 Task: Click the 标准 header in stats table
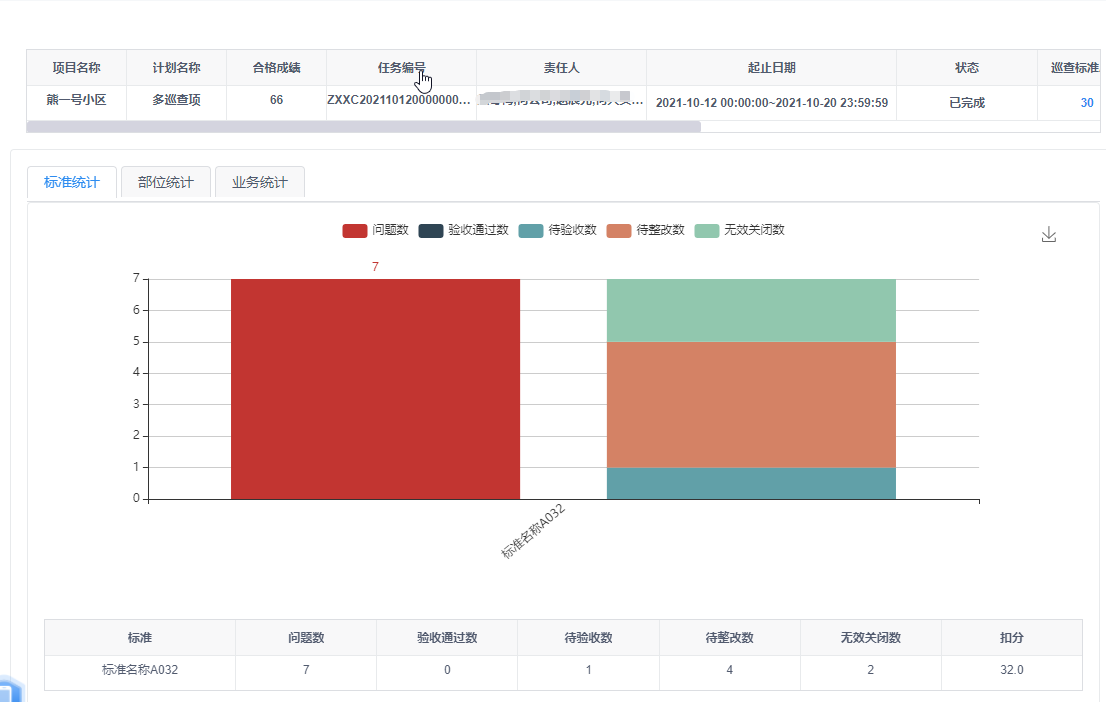(x=140, y=638)
